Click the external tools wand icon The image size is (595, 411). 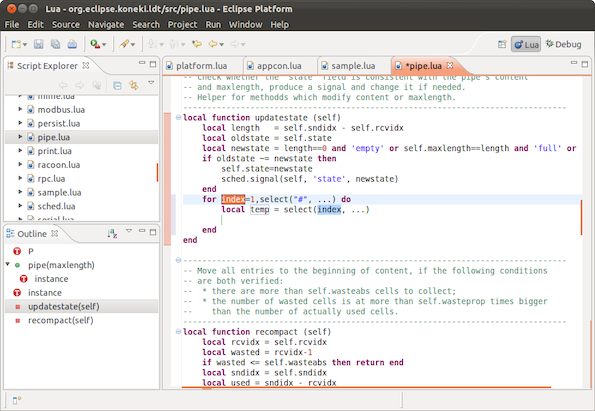124,44
